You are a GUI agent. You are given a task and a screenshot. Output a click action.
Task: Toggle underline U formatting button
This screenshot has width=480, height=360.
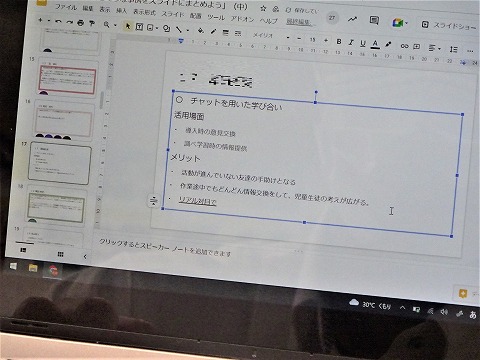pyautogui.click(x=363, y=43)
